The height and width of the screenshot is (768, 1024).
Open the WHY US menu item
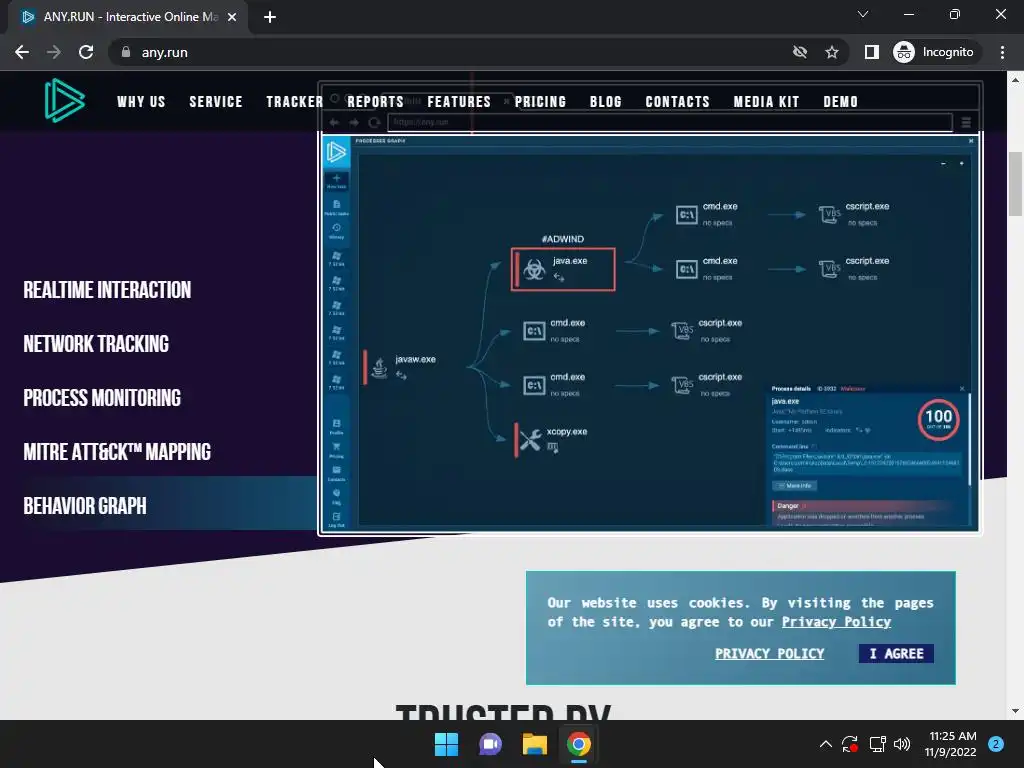141,102
